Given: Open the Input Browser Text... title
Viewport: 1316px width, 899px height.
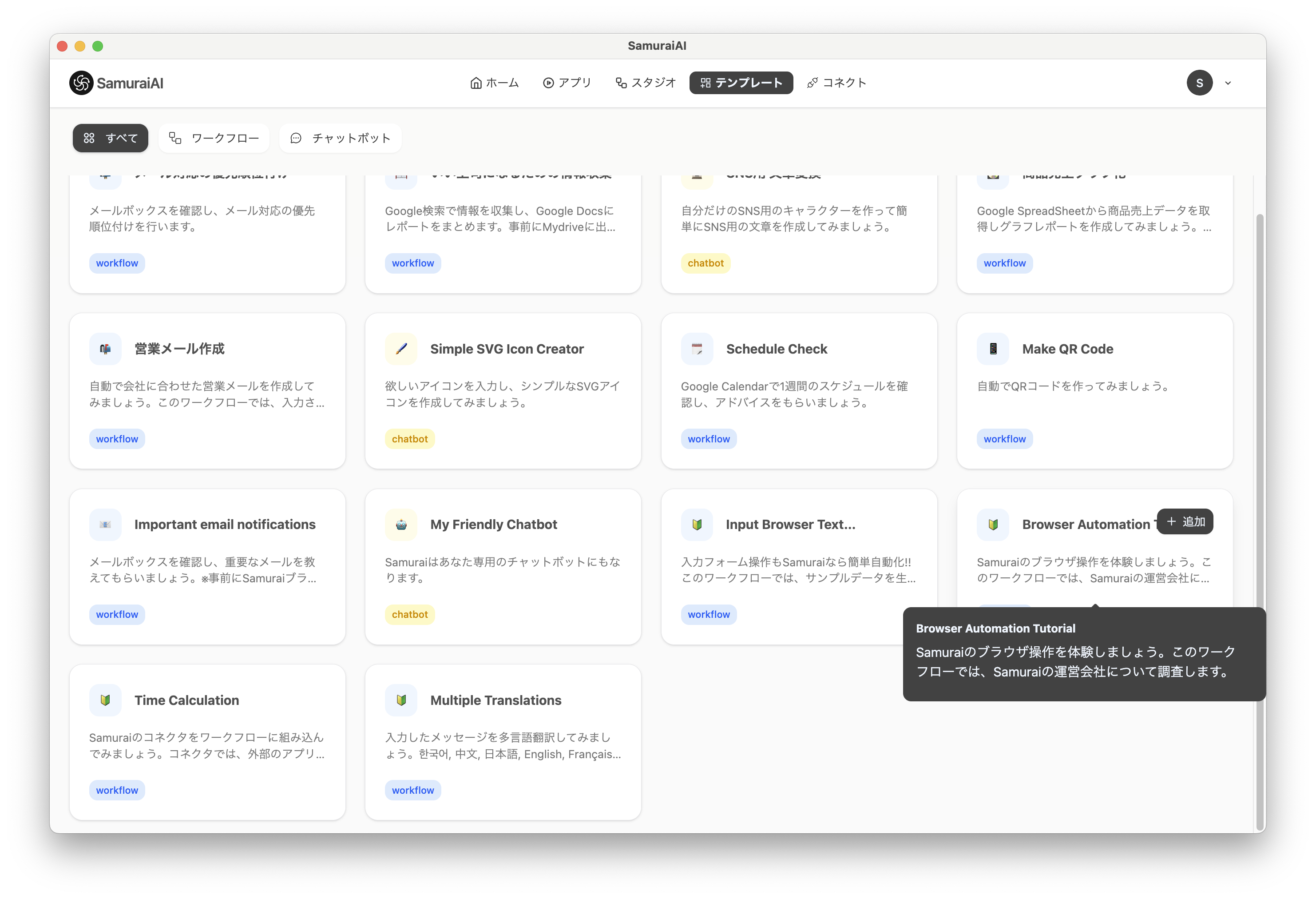Looking at the screenshot, I should [790, 525].
